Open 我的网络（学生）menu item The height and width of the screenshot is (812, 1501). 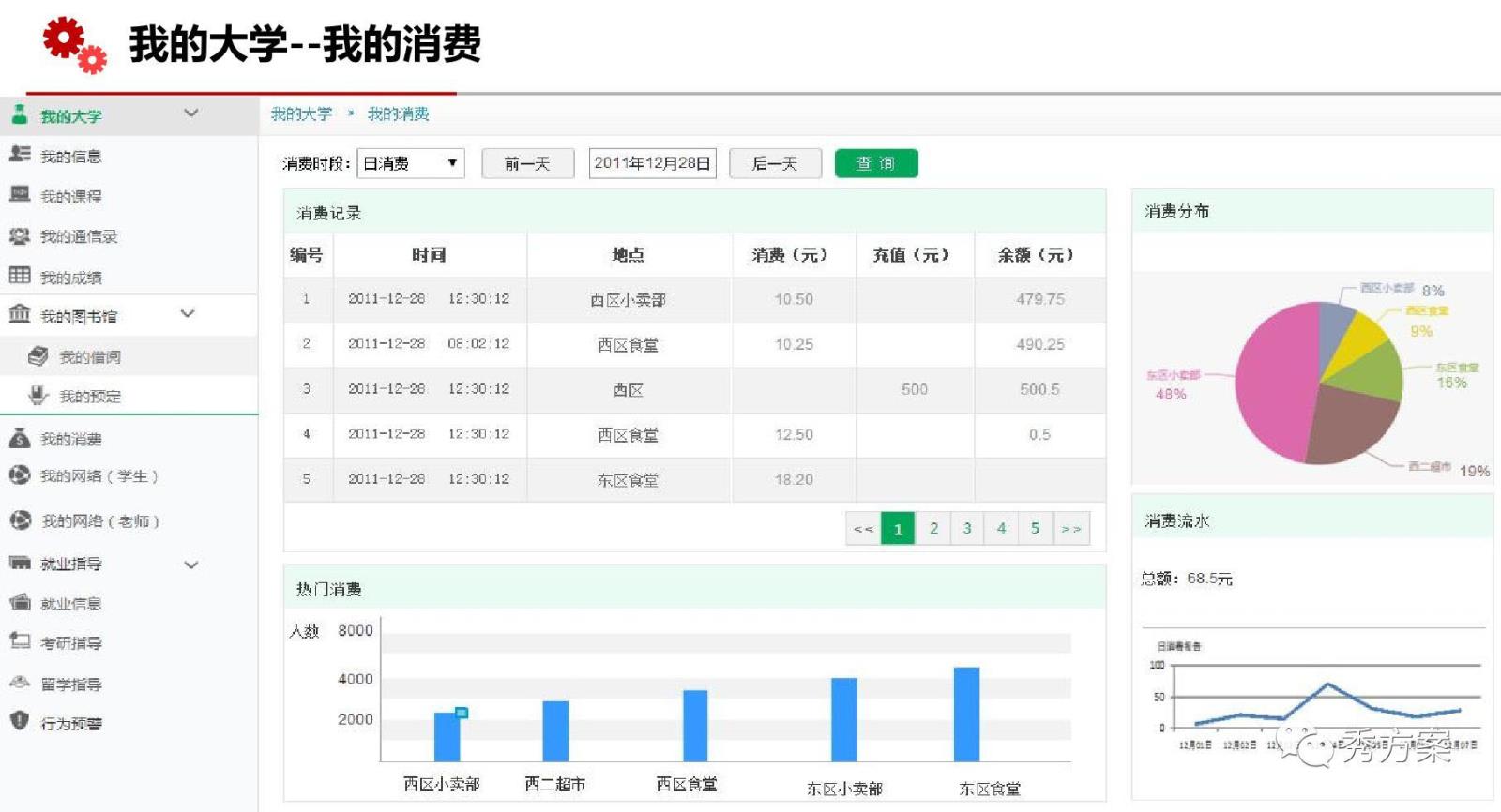(99, 476)
